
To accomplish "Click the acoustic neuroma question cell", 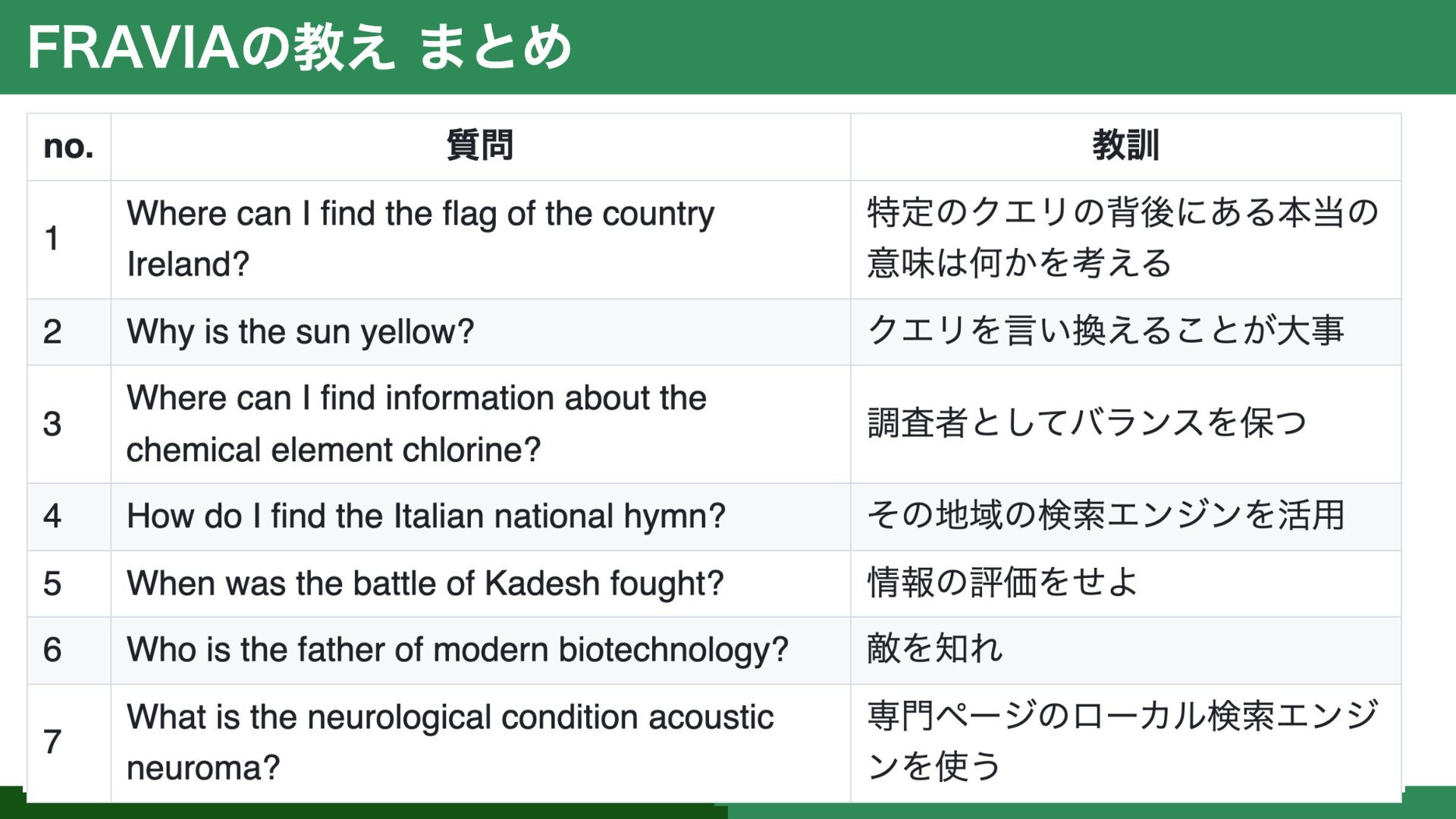I will pos(481,742).
